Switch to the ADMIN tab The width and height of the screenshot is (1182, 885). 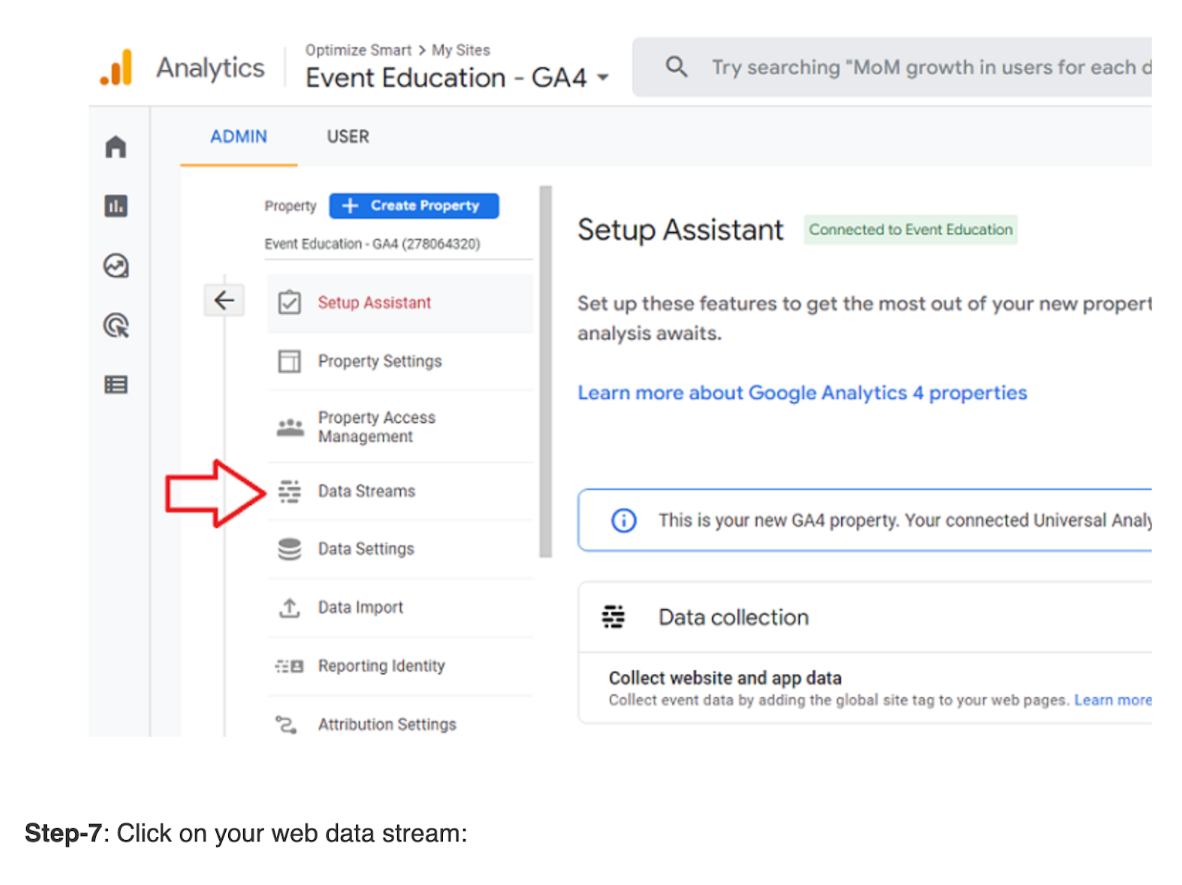(x=238, y=137)
